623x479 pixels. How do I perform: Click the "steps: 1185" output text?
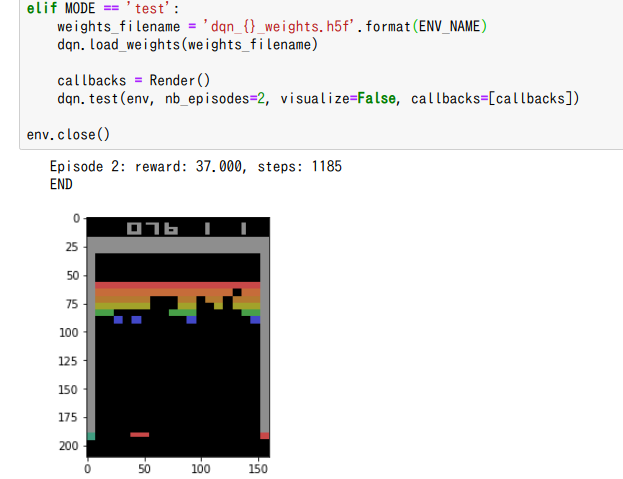coord(300,166)
